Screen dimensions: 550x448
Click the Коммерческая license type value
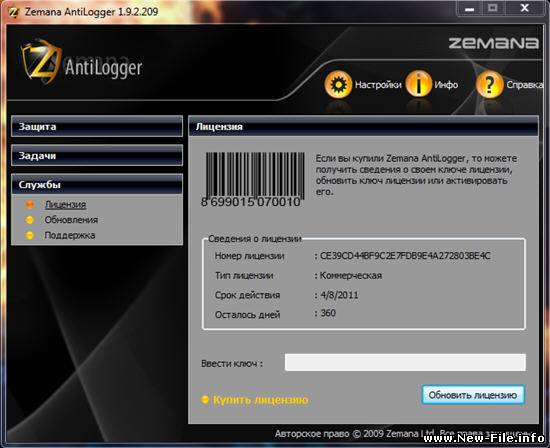click(351, 275)
